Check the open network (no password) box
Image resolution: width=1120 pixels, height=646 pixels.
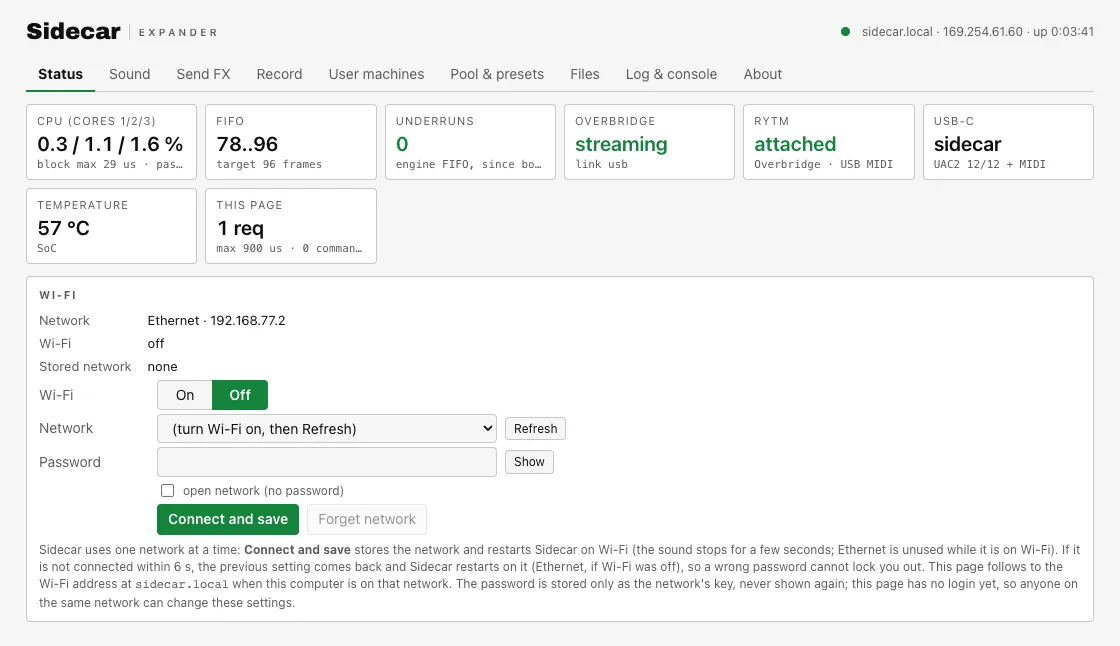click(167, 490)
